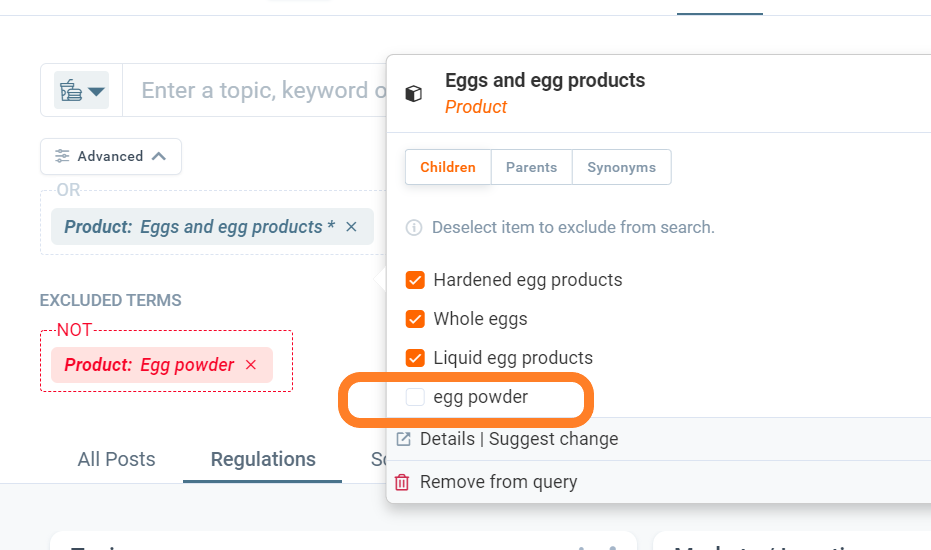Image resolution: width=931 pixels, height=550 pixels.
Task: Uncheck Hardened egg products
Action: (x=415, y=280)
